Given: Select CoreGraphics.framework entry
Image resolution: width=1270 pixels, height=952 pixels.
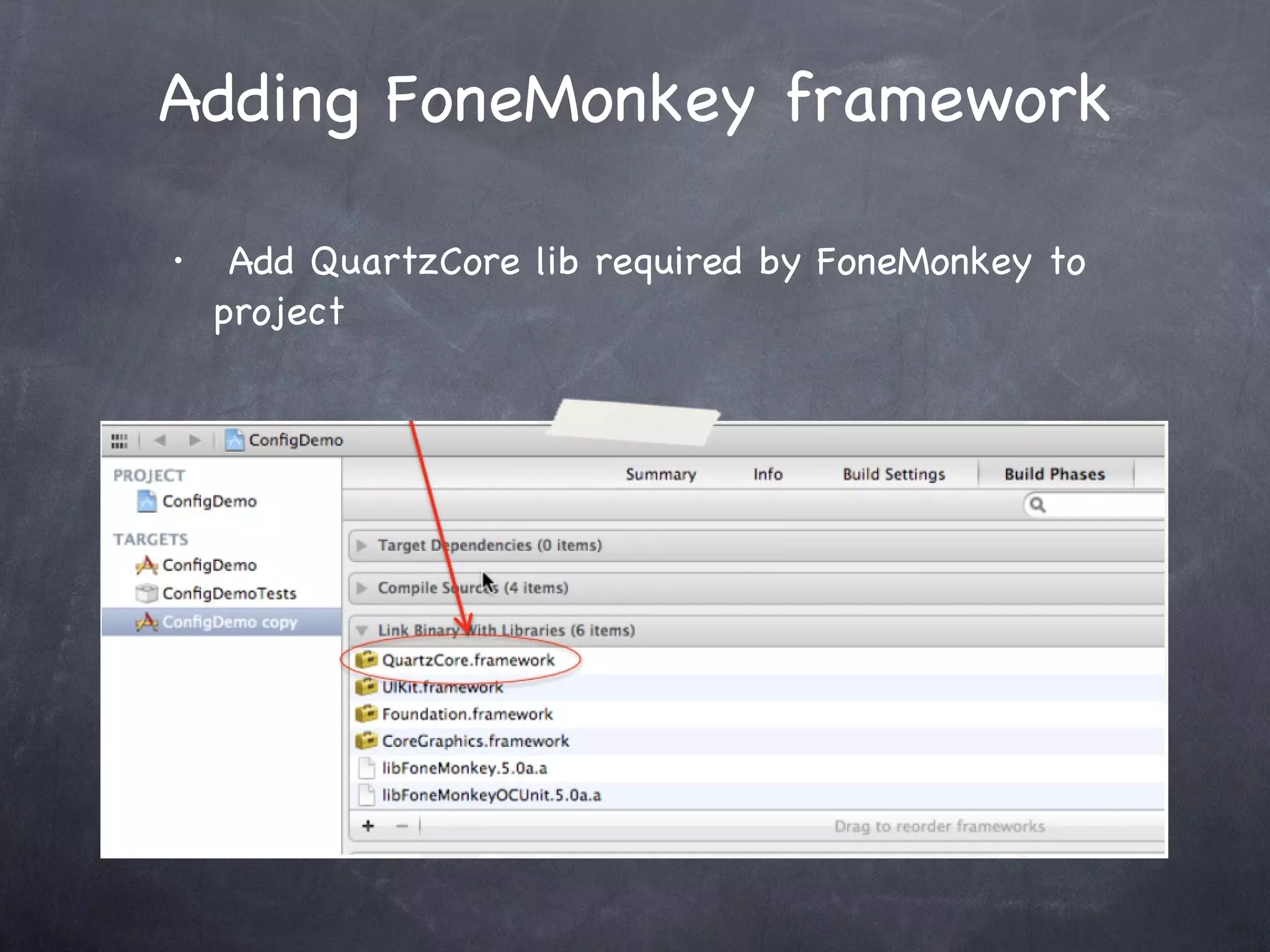Looking at the screenshot, I should 475,741.
